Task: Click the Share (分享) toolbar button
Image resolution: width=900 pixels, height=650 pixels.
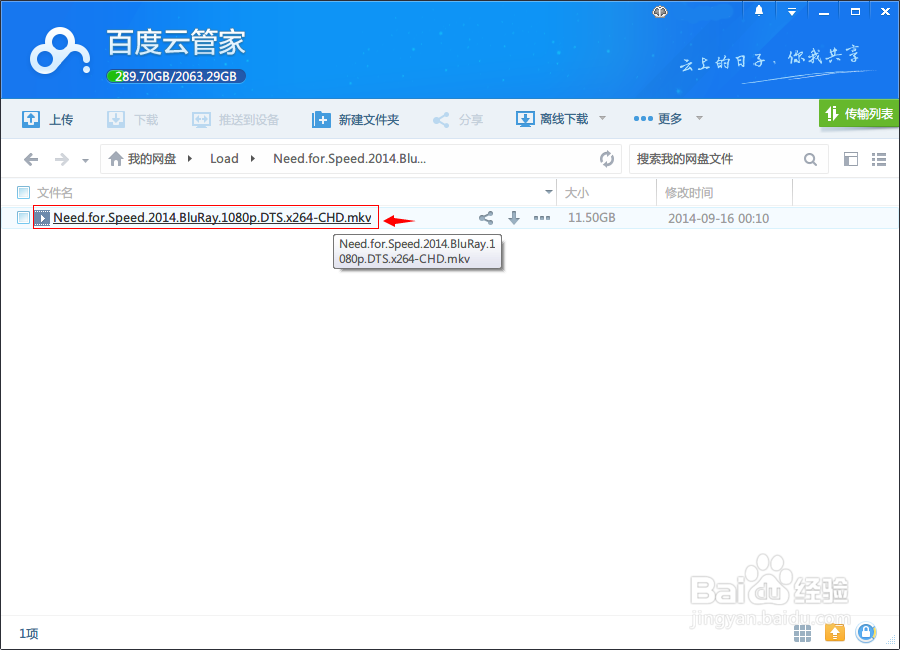Action: (x=457, y=119)
